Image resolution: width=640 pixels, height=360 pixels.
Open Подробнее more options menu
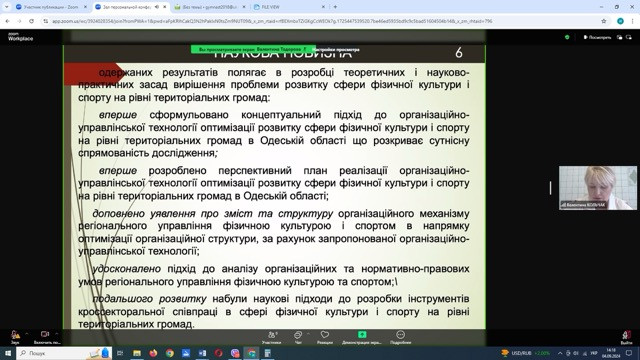pyautogui.click(x=400, y=338)
